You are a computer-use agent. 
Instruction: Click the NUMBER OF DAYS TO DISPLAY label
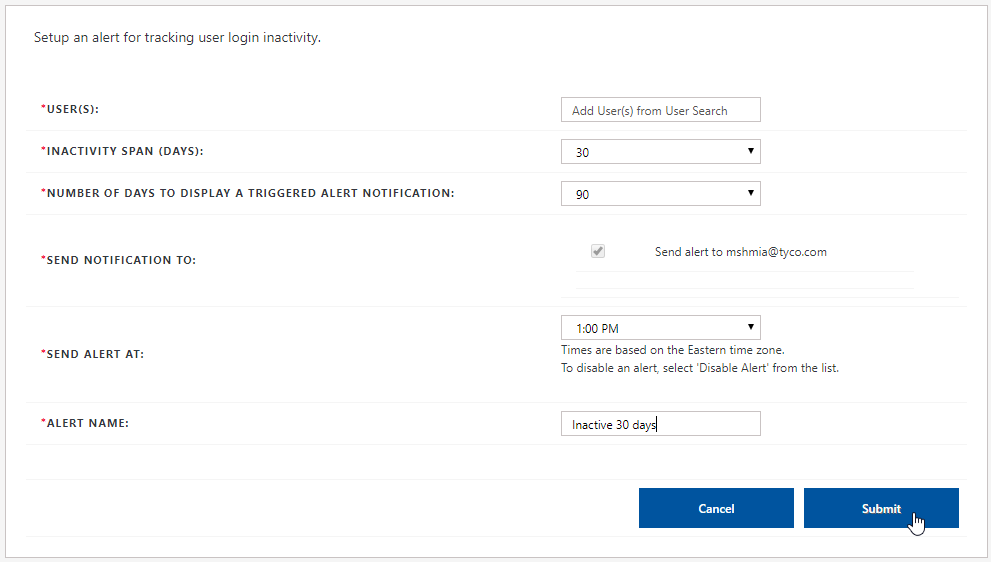click(250, 193)
